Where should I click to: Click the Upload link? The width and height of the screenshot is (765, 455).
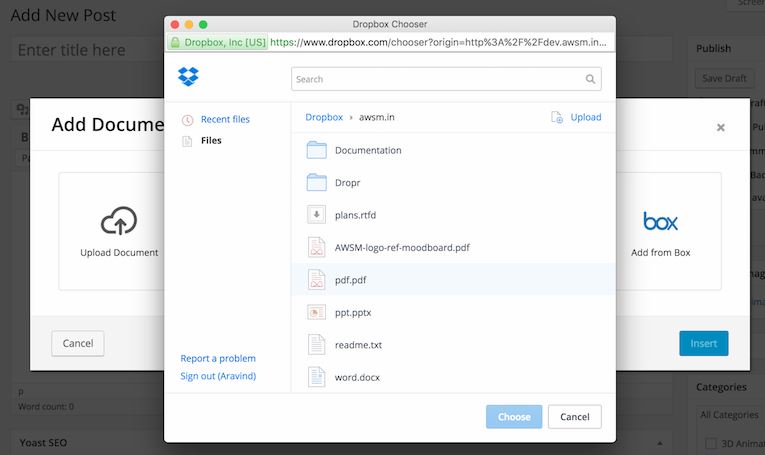(x=586, y=117)
